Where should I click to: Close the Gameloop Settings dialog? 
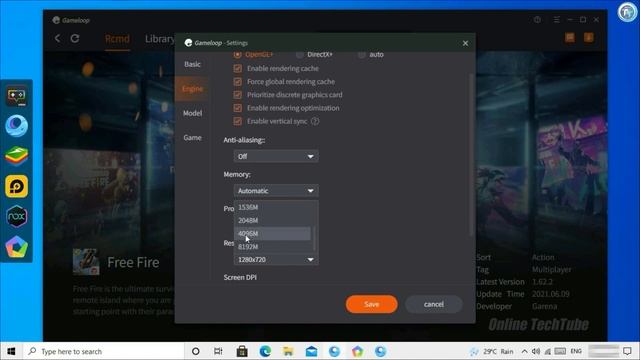465,43
